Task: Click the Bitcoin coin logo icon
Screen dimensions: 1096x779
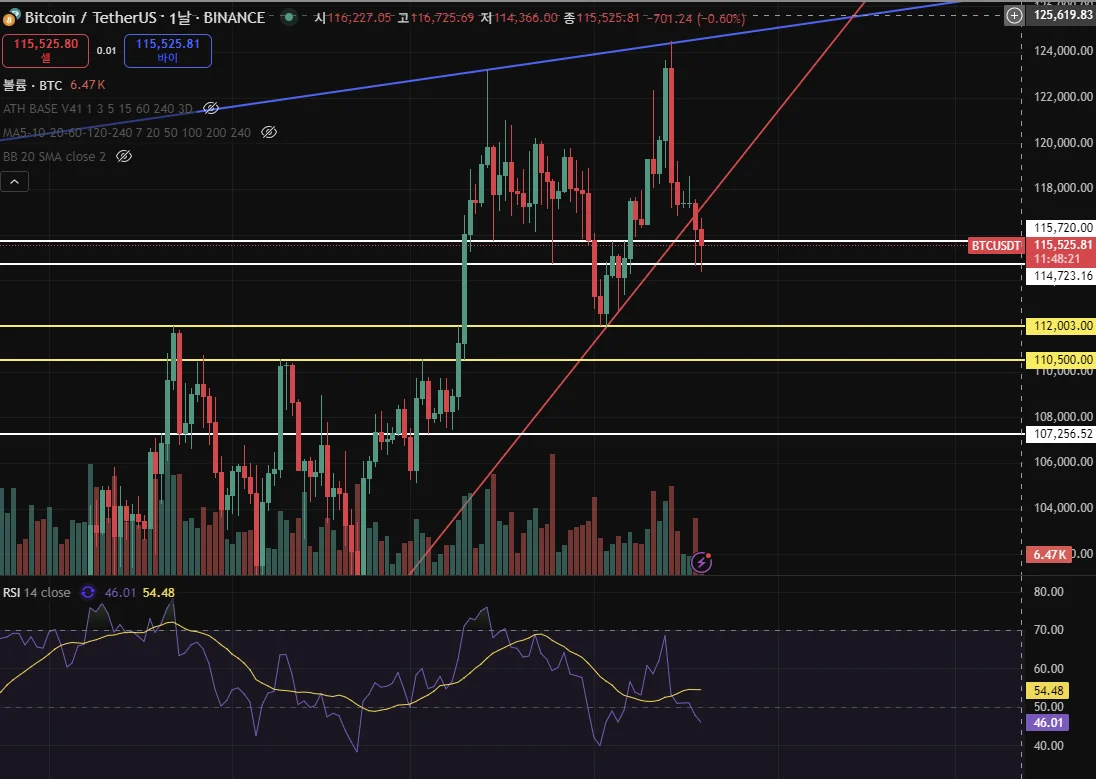Action: 12,17
